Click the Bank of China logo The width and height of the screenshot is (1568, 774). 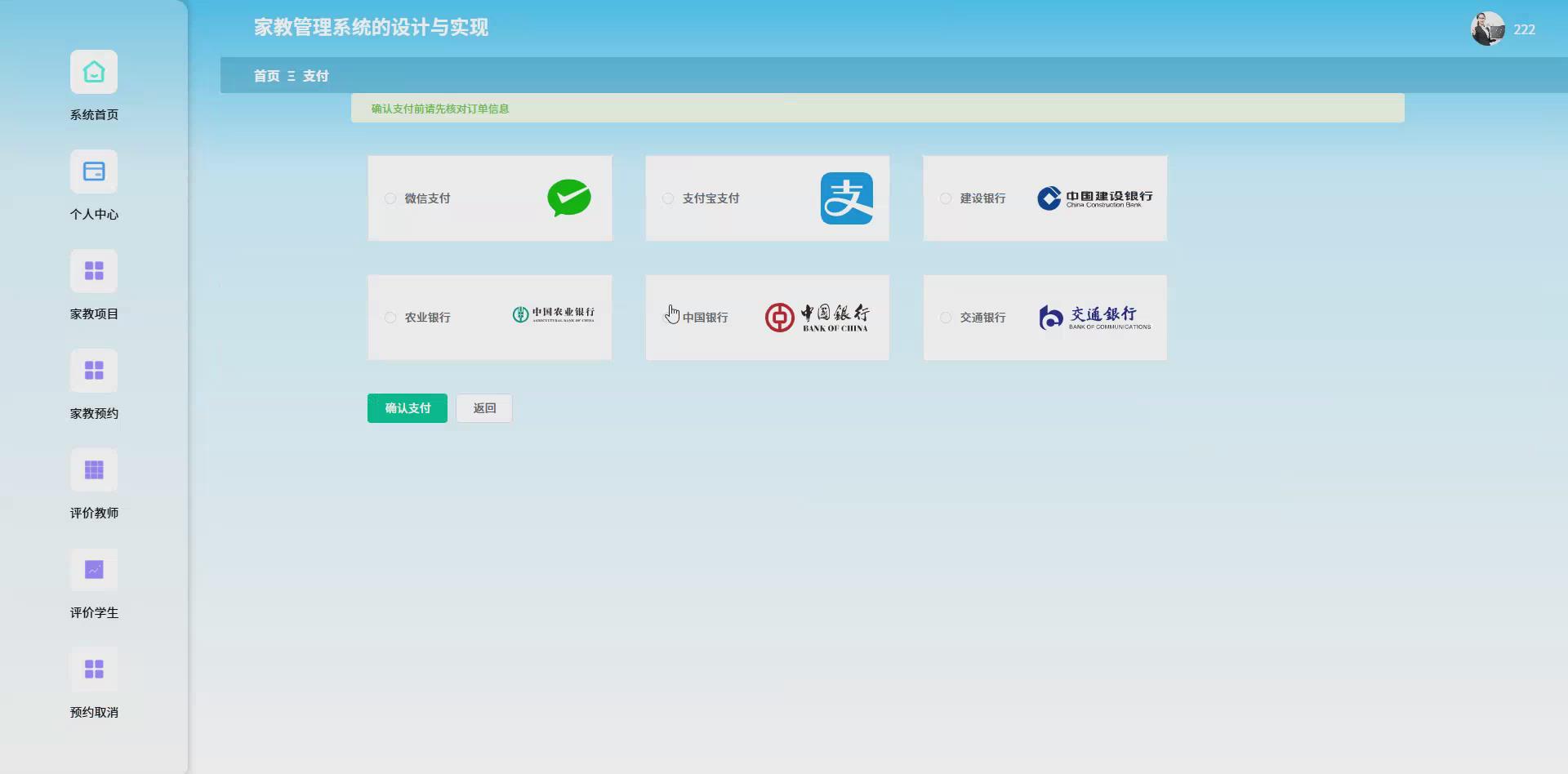[817, 317]
